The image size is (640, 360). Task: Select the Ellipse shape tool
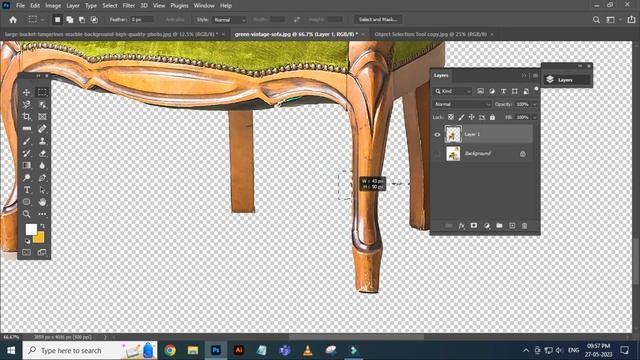27,202
